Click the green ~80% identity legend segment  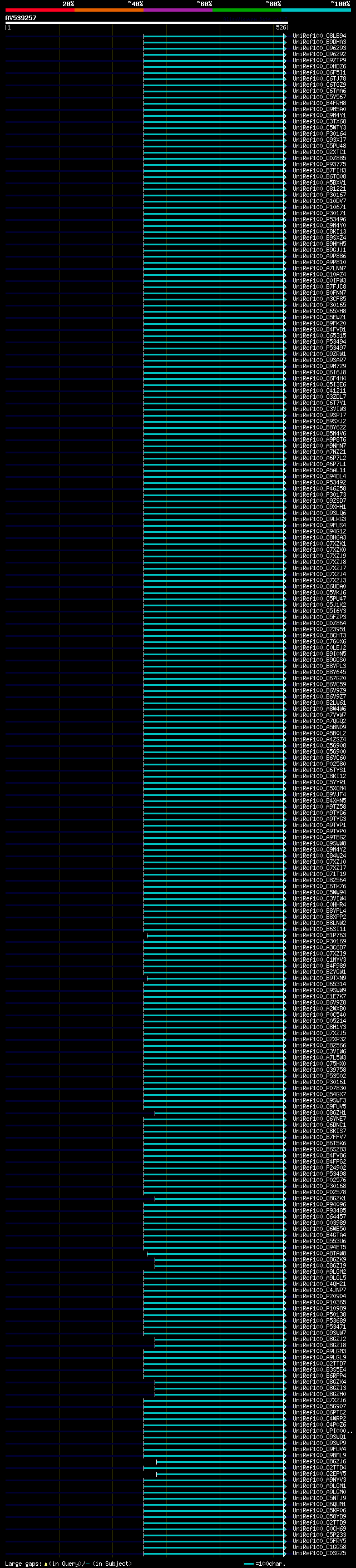(247, 10)
